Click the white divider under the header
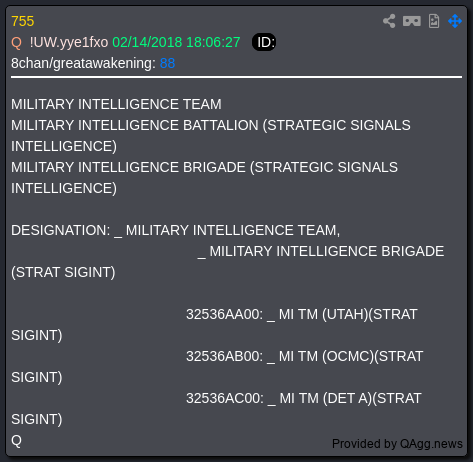473x462 pixels. [x=236, y=77]
